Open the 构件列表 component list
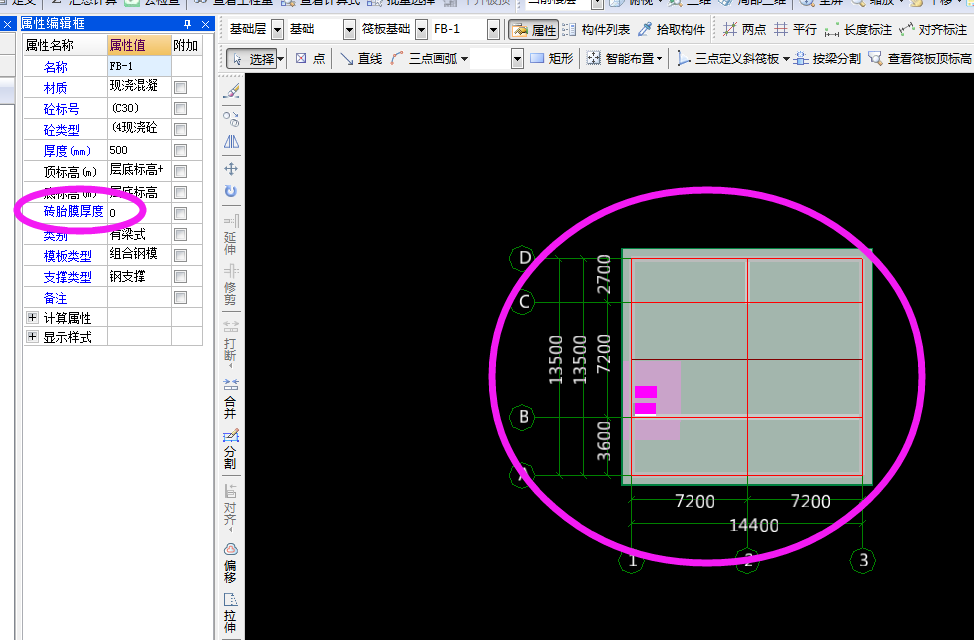 596,29
